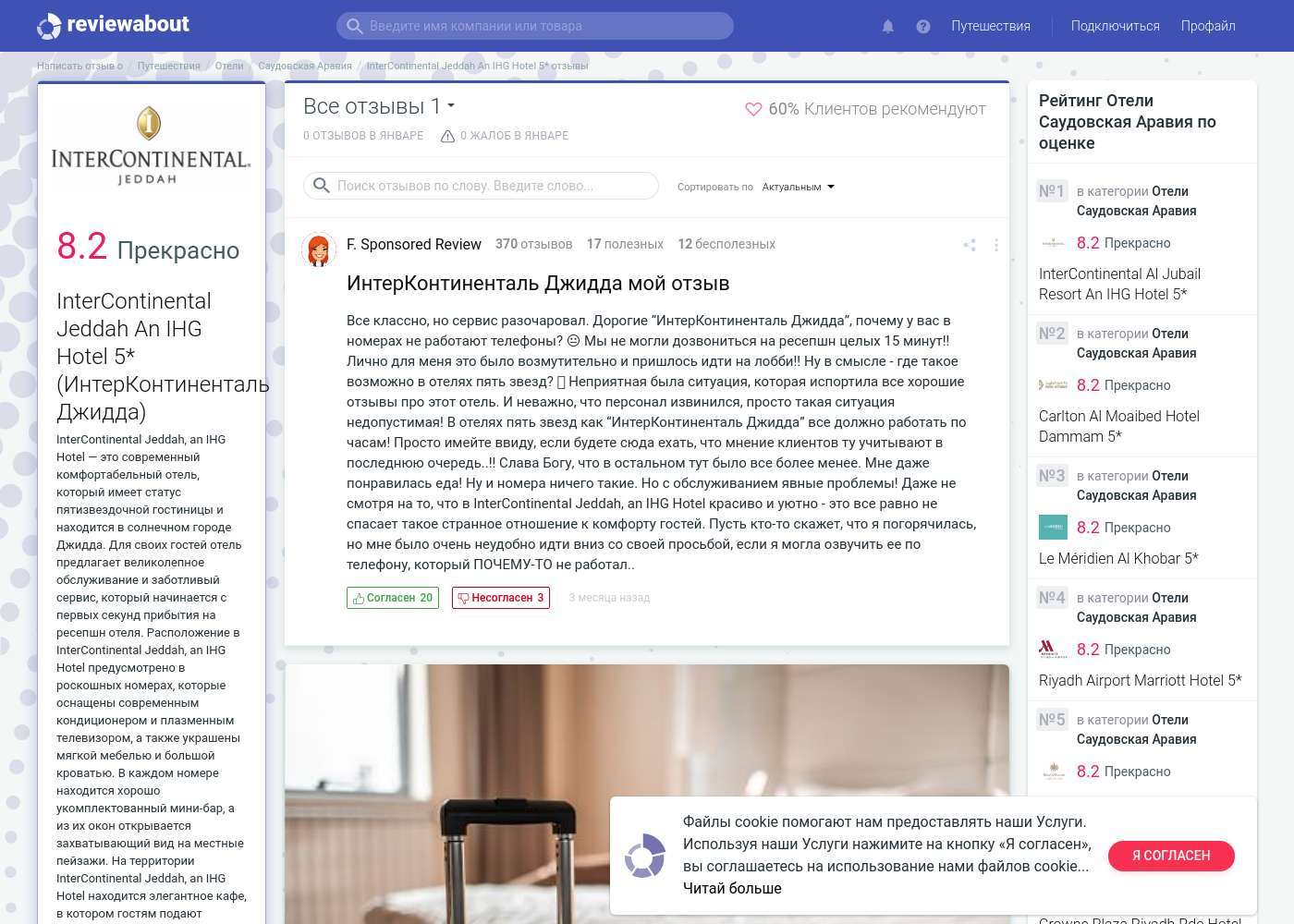Open 'Carlton Al Moaibed Hotel Dammam 5*'
The image size is (1294, 924).
tap(1119, 426)
